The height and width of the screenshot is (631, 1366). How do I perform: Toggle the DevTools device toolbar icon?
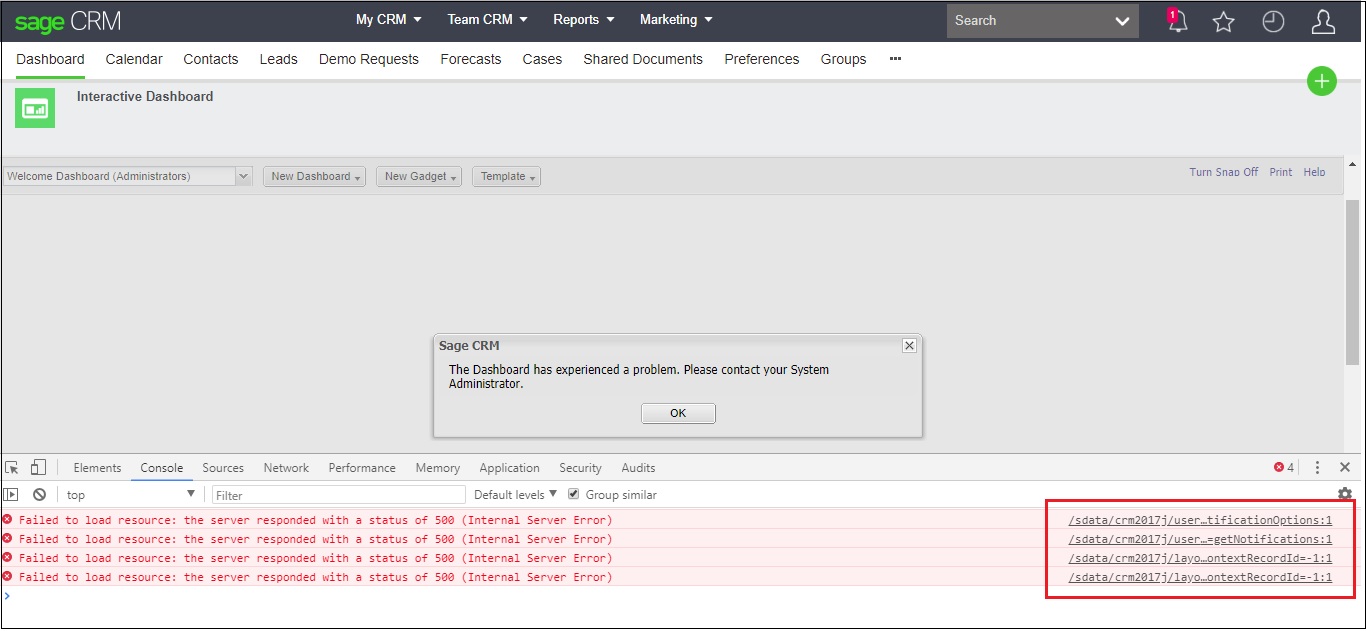pos(38,467)
